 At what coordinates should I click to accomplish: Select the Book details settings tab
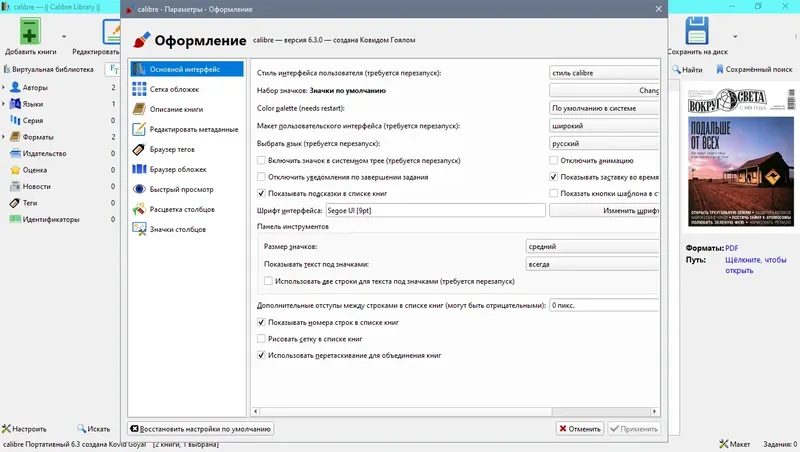tap(187, 109)
